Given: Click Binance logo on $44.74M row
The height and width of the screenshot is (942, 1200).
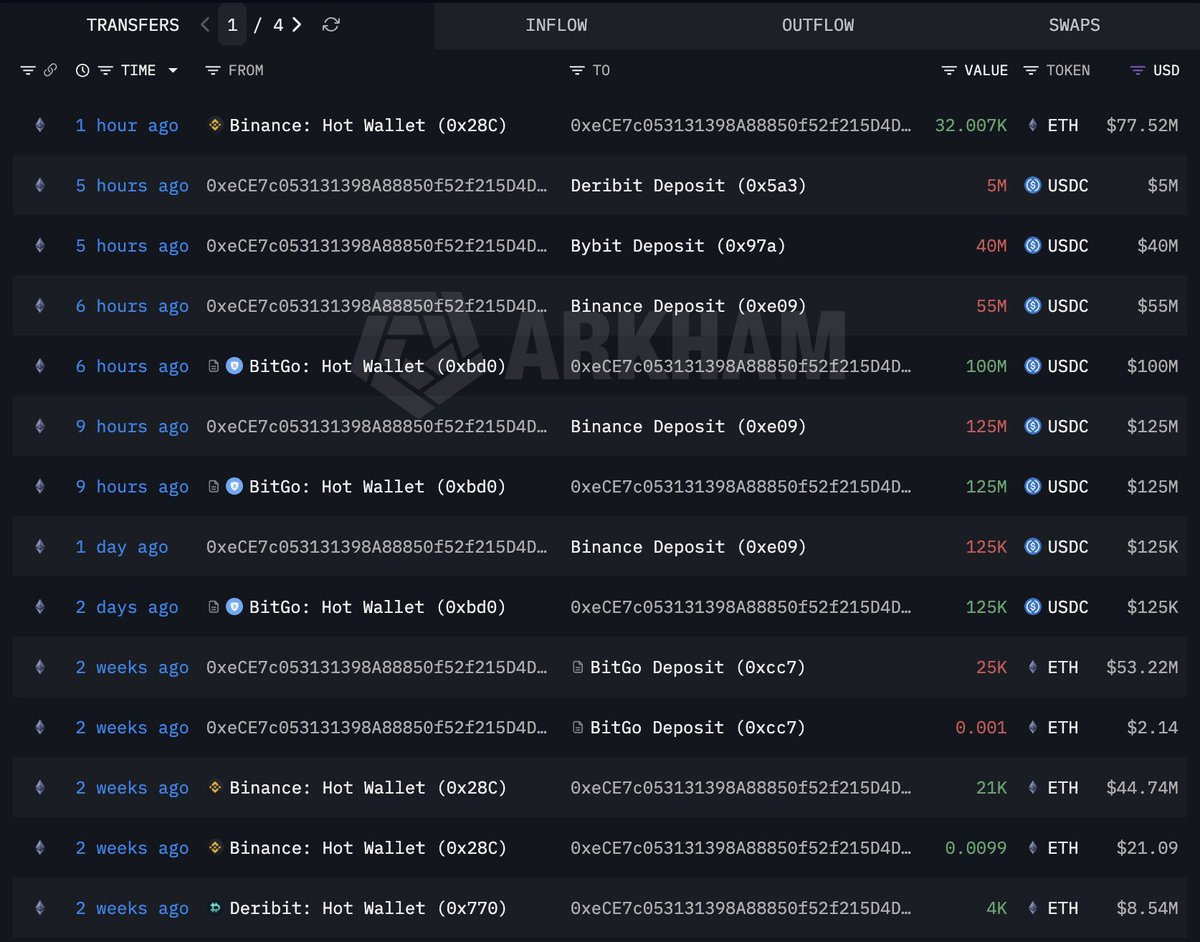Looking at the screenshot, I should 214,788.
